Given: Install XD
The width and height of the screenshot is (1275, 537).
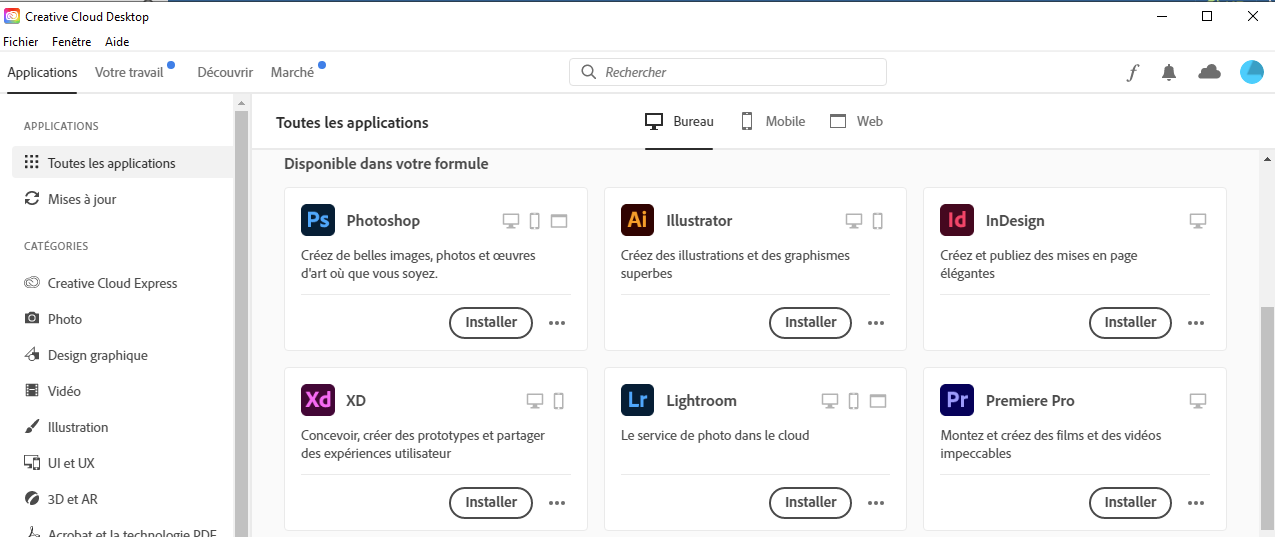Looking at the screenshot, I should click(x=491, y=503).
